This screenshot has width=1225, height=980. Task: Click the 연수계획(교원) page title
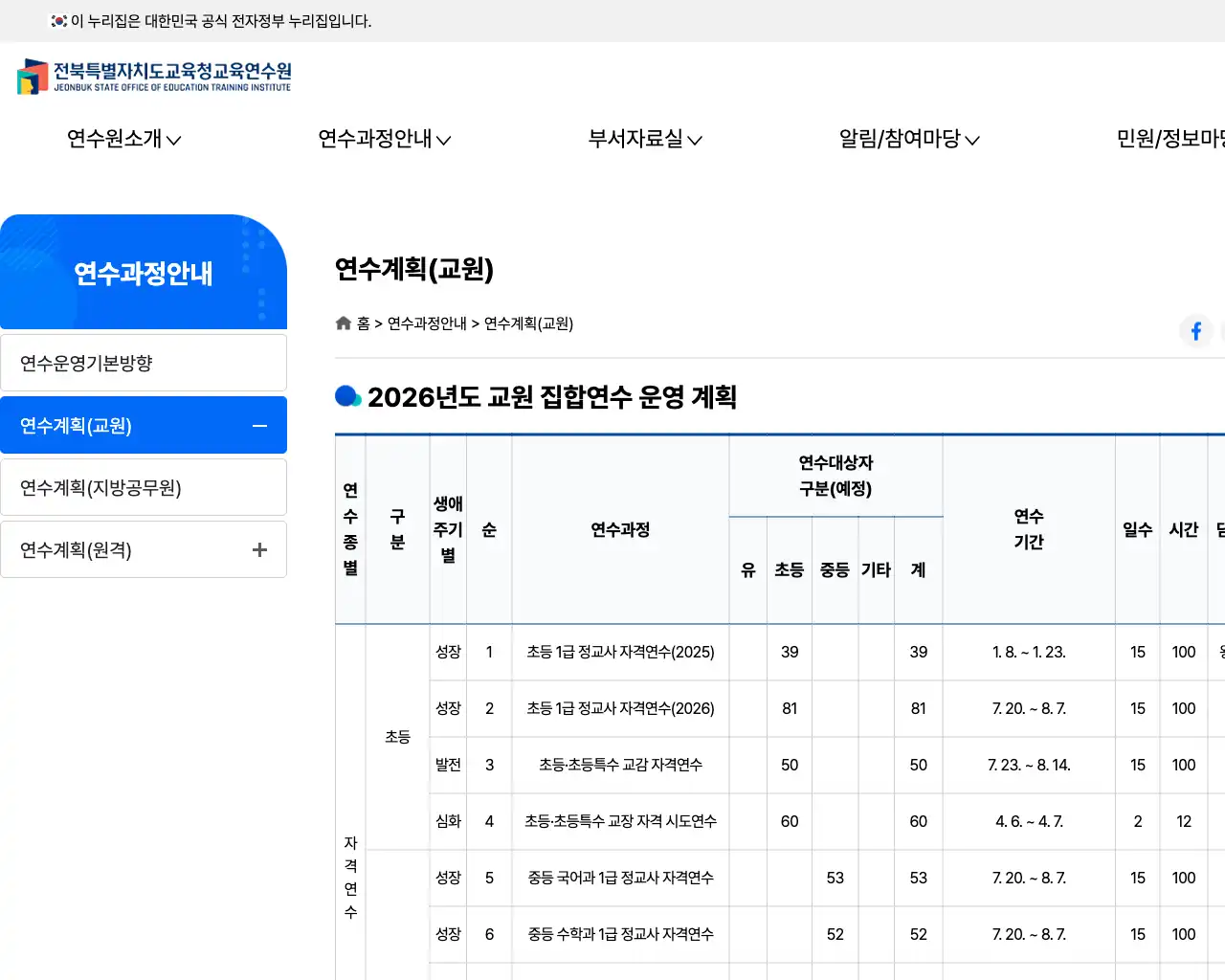pyautogui.click(x=413, y=271)
